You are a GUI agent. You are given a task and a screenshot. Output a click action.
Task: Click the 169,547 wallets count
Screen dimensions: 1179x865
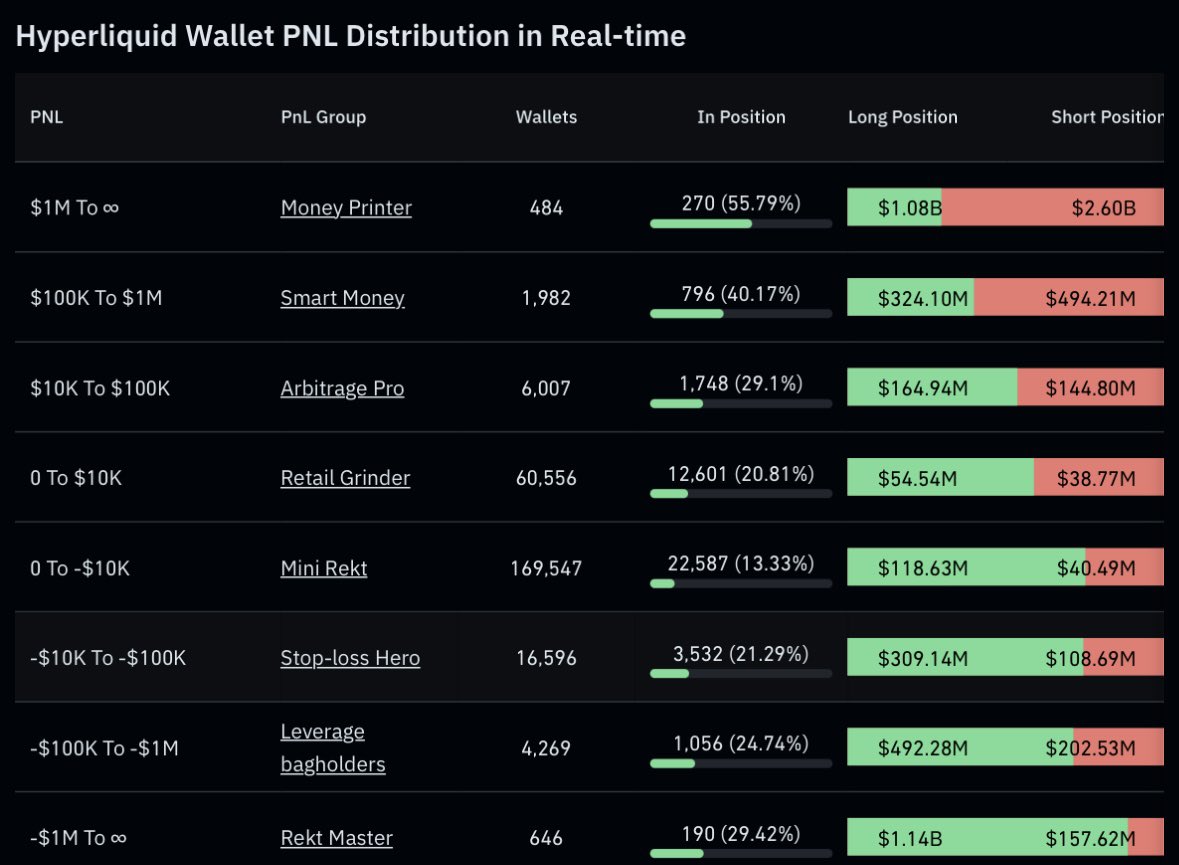(547, 568)
